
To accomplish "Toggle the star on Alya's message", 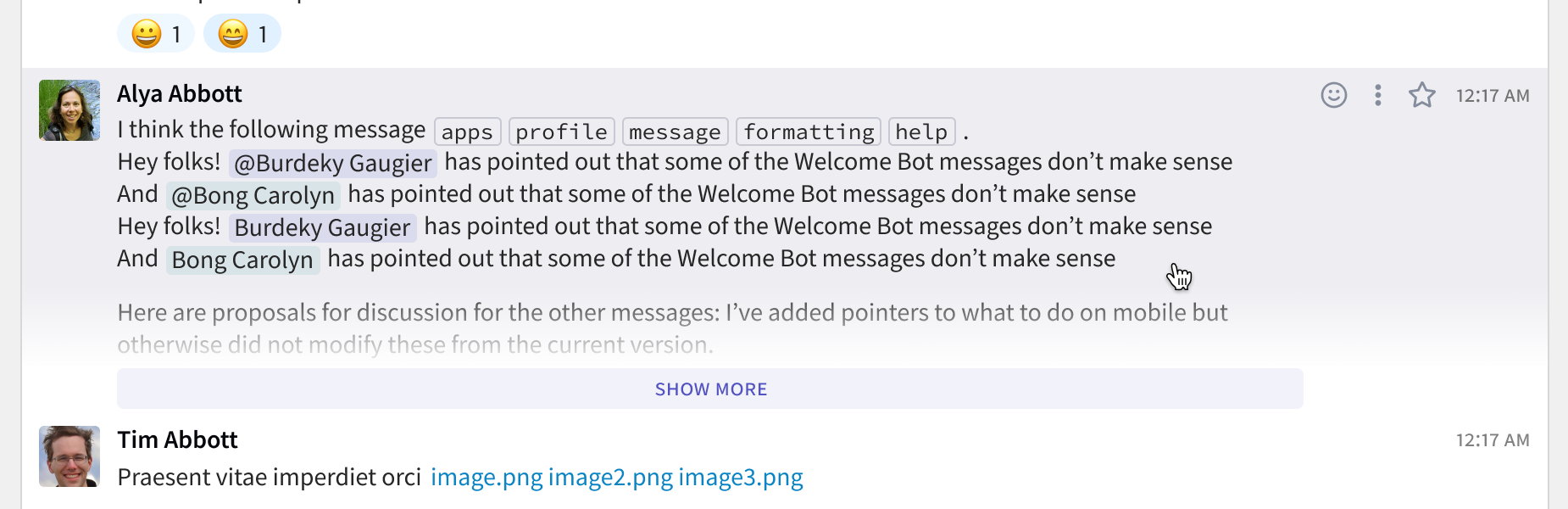I will tap(1421, 96).
